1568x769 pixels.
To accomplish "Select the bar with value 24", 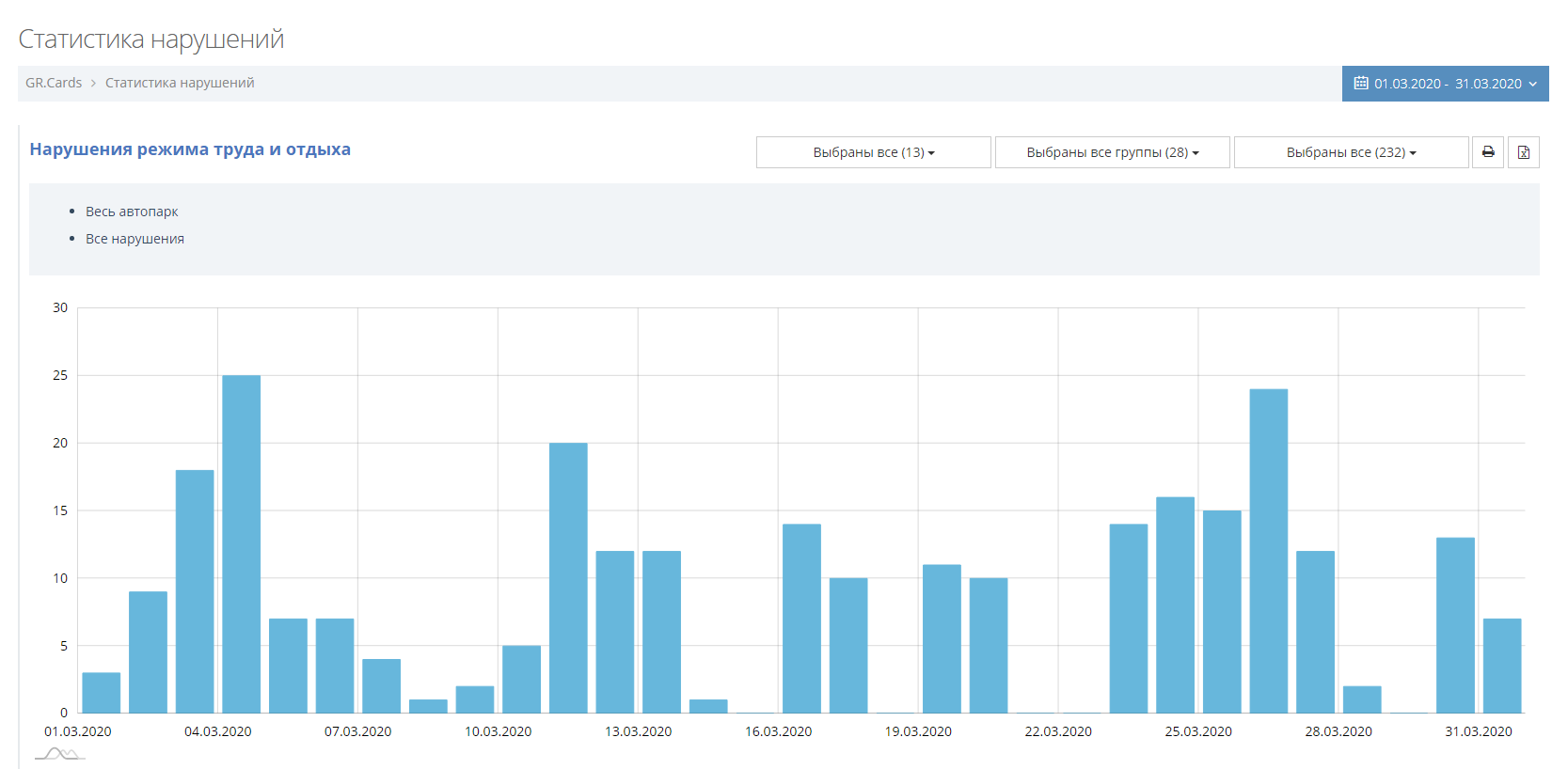I will click(1268, 550).
